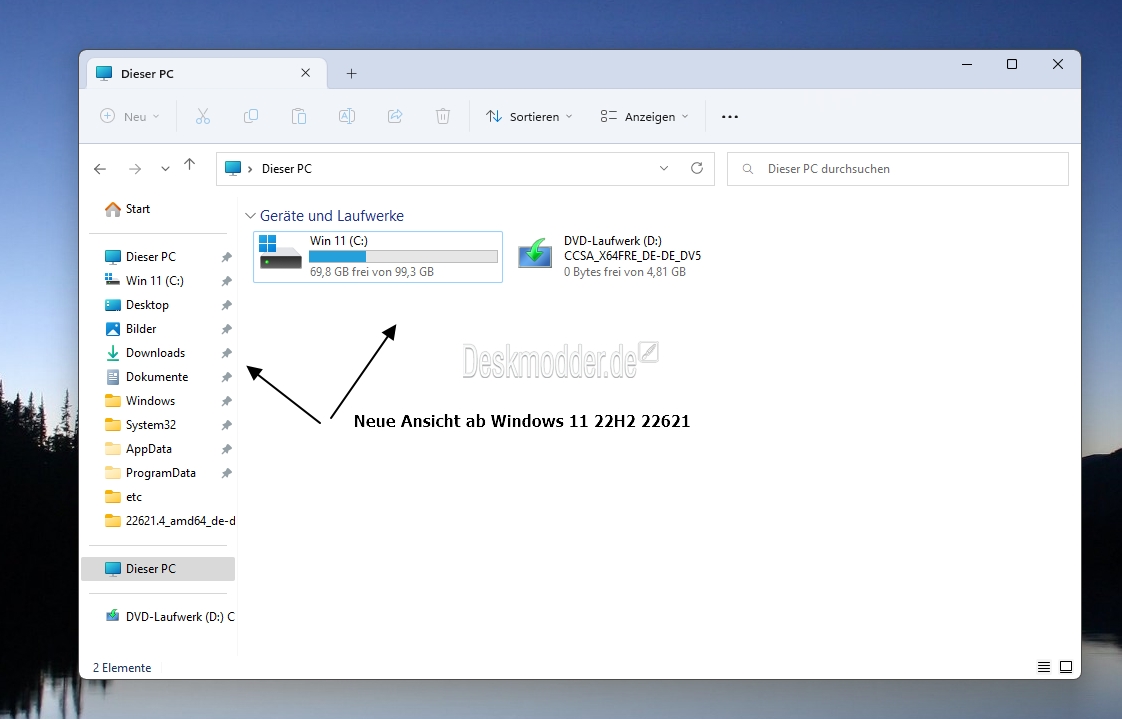The width and height of the screenshot is (1122, 719).
Task: Open the Neu dropdown menu
Action: coord(130,117)
